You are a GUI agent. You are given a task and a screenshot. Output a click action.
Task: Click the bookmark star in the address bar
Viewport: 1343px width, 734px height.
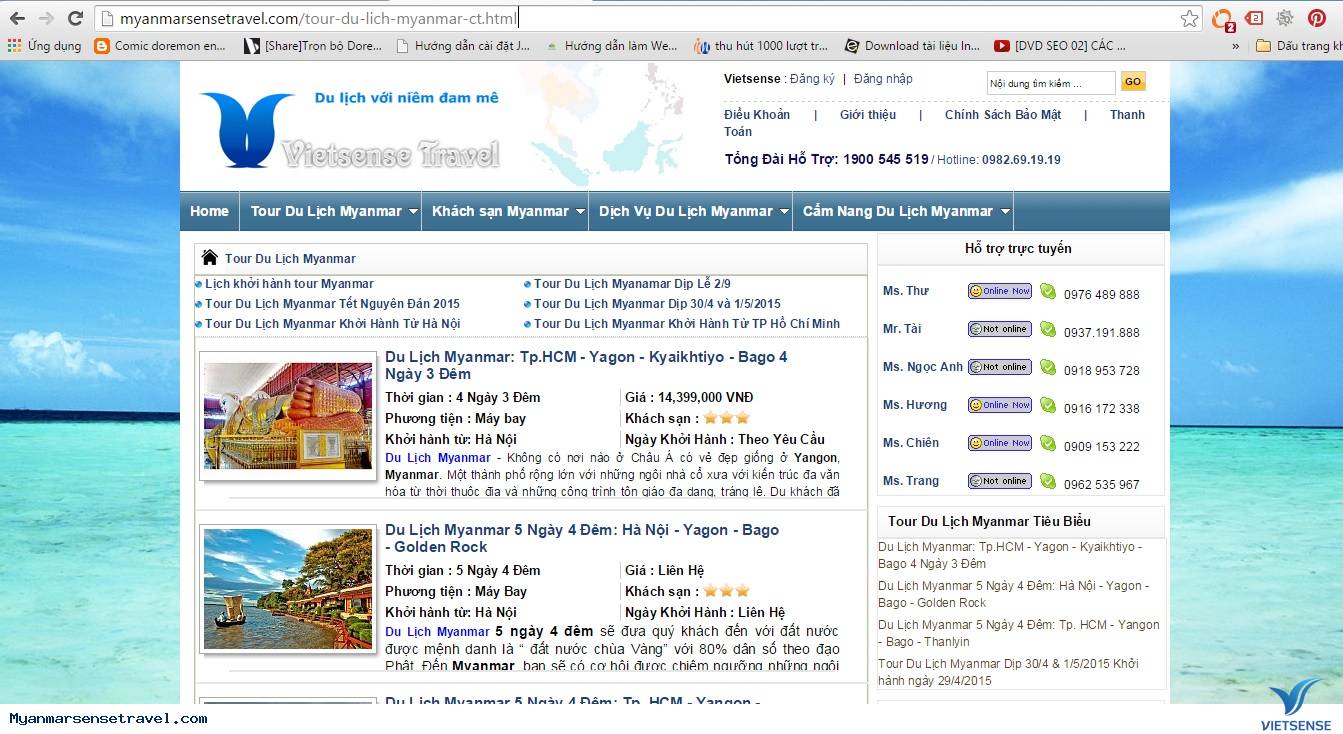coord(1188,17)
